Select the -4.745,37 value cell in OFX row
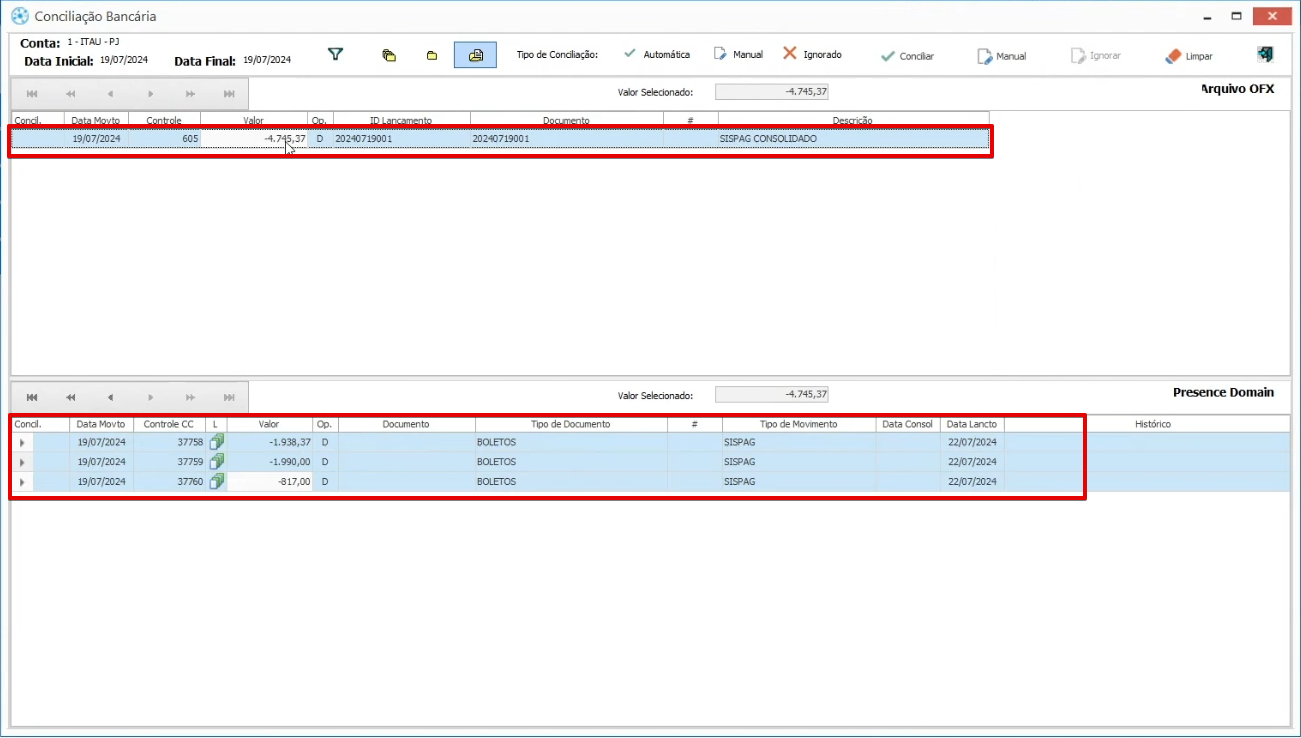The height and width of the screenshot is (738, 1301). coord(254,139)
